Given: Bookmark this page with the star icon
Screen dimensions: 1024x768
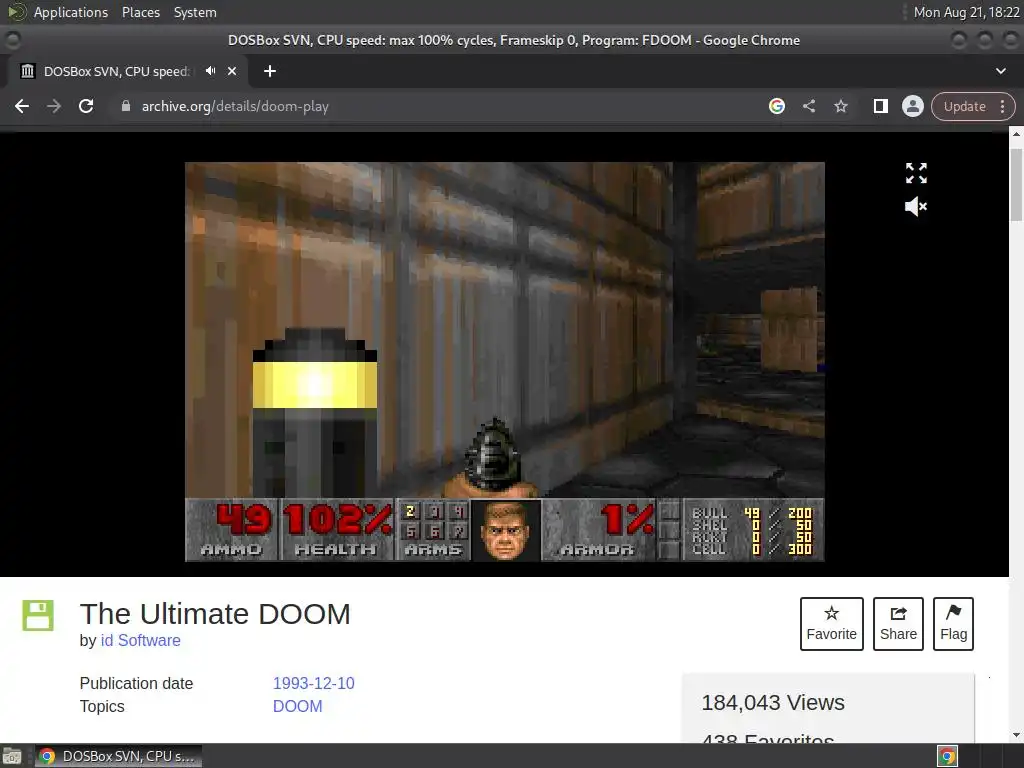Looking at the screenshot, I should point(840,106).
